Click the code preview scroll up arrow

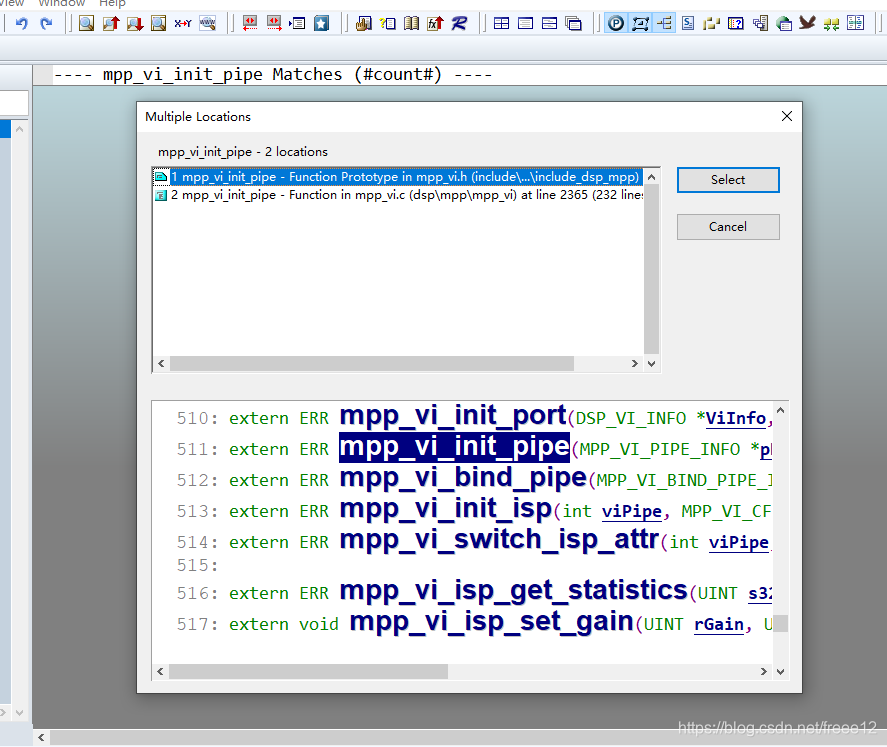781,411
